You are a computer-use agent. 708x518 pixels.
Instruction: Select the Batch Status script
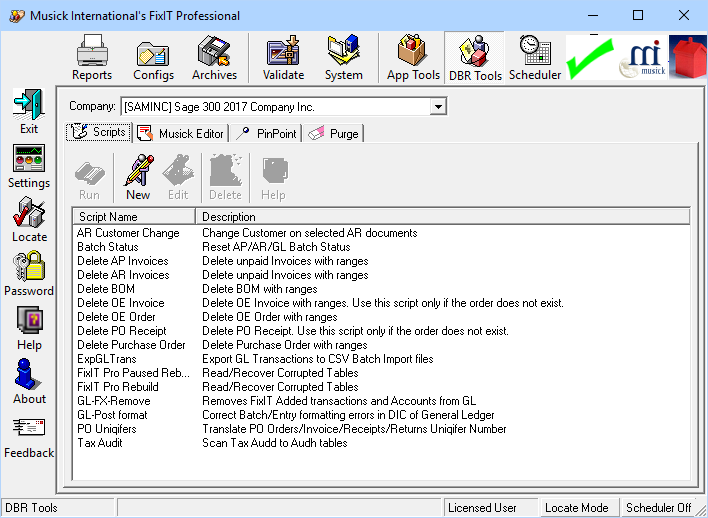[107, 247]
